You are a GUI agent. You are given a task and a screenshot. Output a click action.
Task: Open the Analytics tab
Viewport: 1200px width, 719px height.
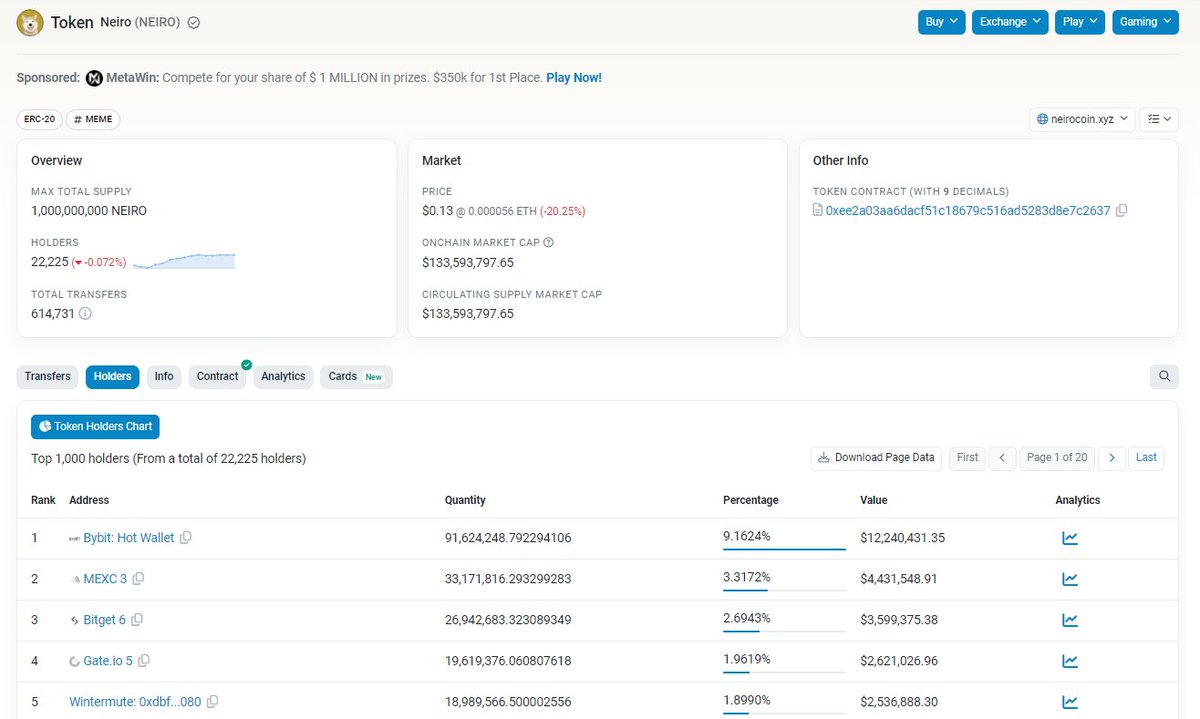[283, 377]
